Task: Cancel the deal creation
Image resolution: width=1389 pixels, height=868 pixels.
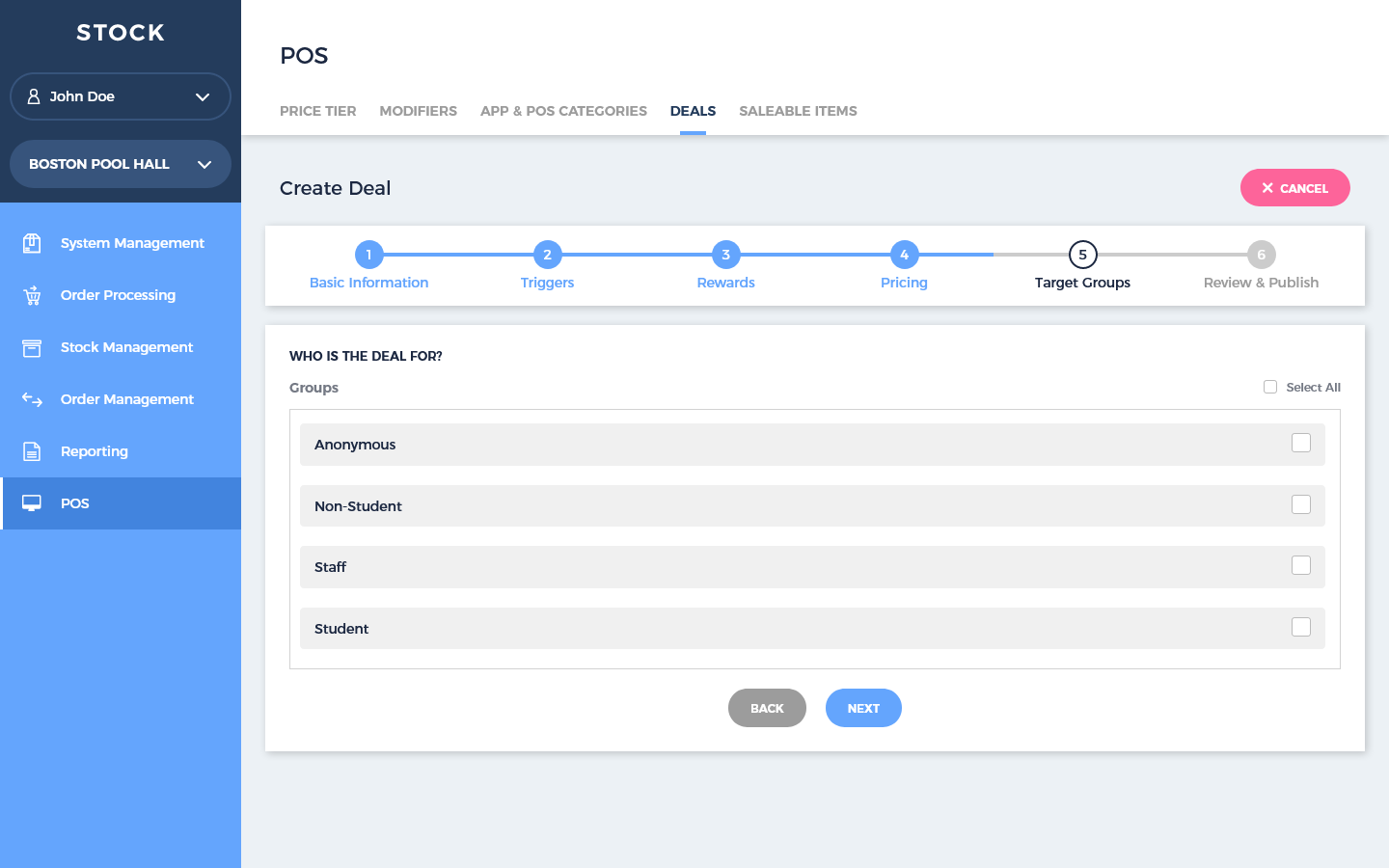Action: tap(1294, 188)
